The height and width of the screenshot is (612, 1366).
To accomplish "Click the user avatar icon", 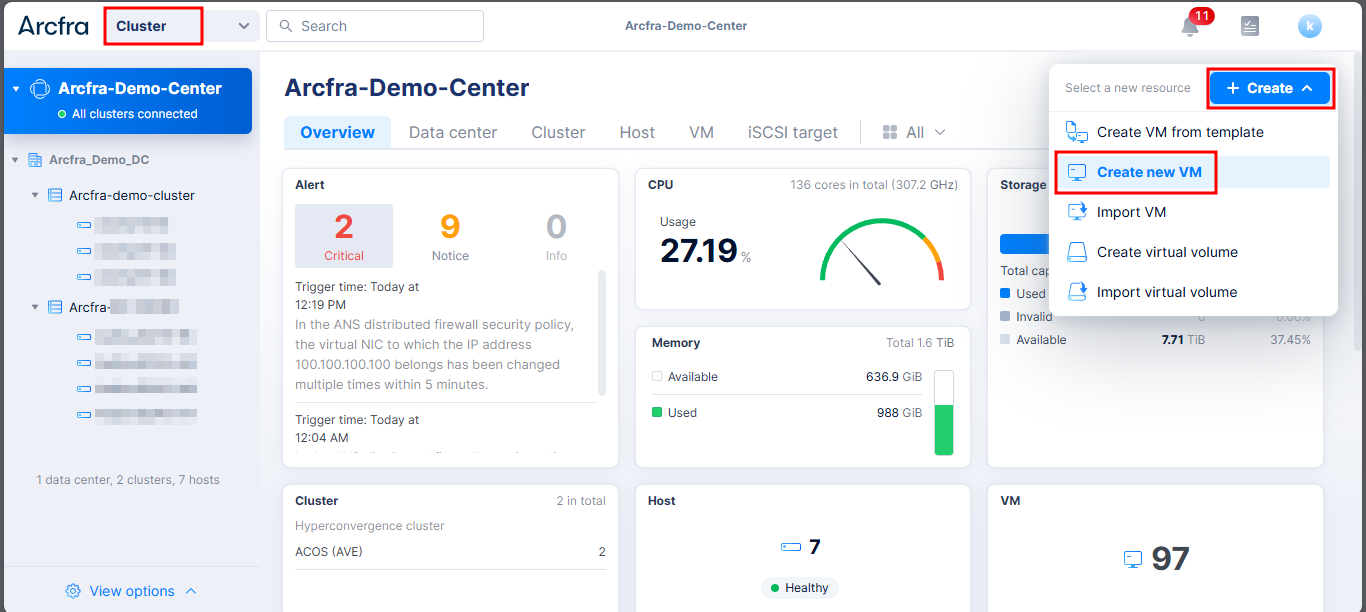I will click(x=1309, y=27).
